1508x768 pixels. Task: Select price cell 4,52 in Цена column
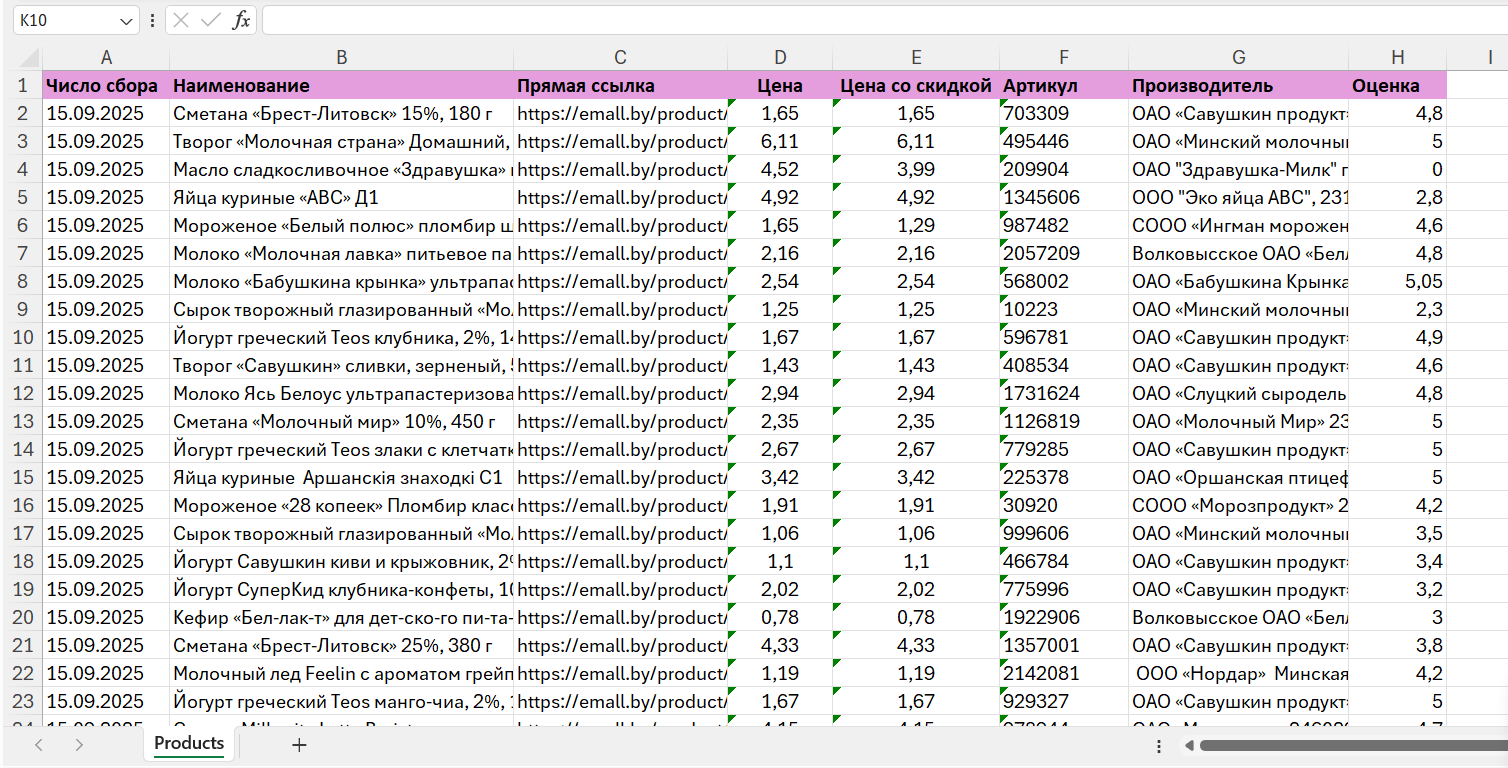point(780,169)
